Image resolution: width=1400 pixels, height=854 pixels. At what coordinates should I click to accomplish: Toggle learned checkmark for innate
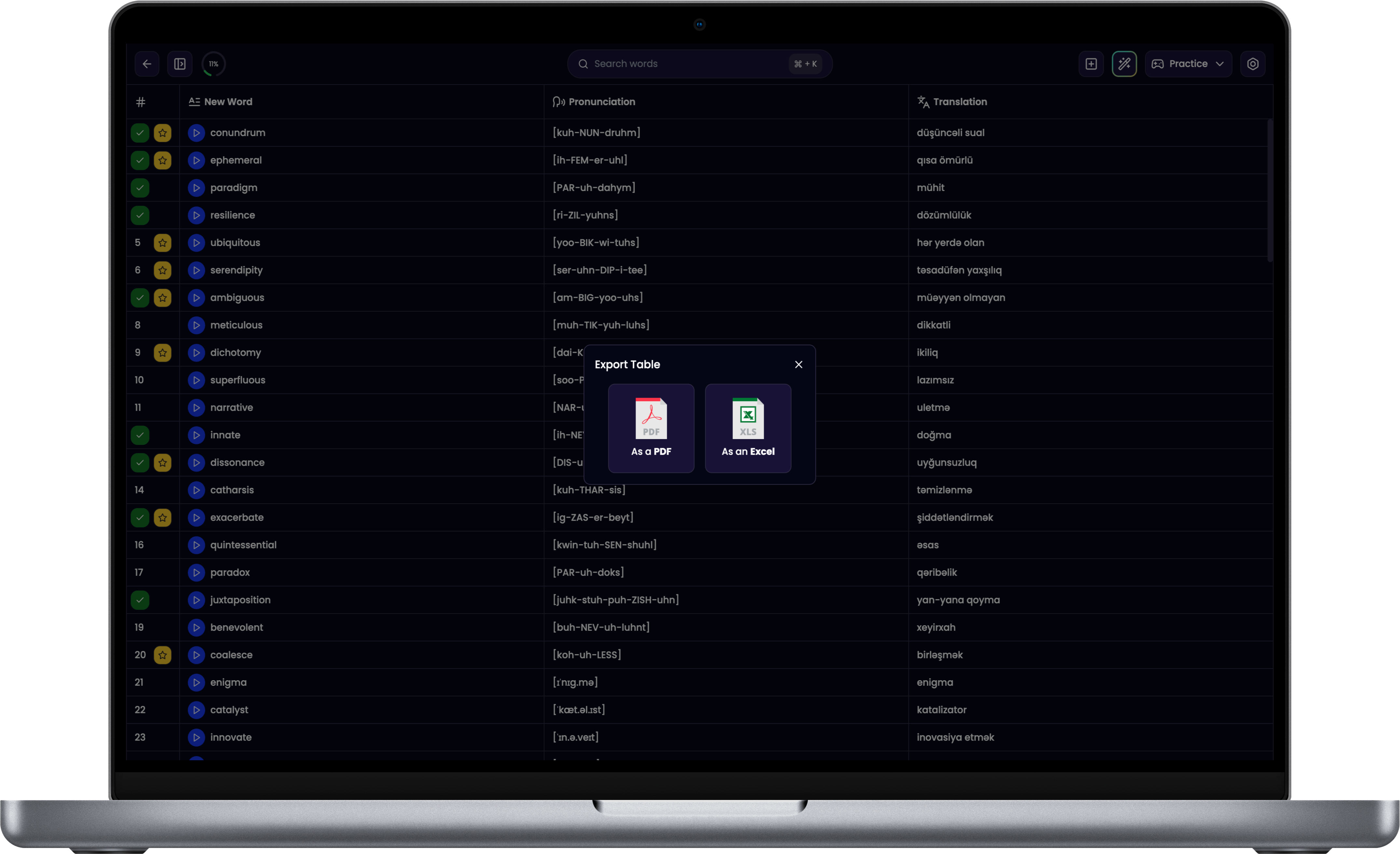pos(140,435)
